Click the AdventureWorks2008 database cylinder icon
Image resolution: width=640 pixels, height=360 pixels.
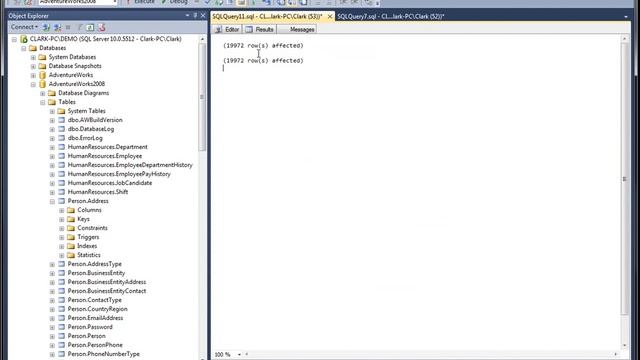point(42,84)
